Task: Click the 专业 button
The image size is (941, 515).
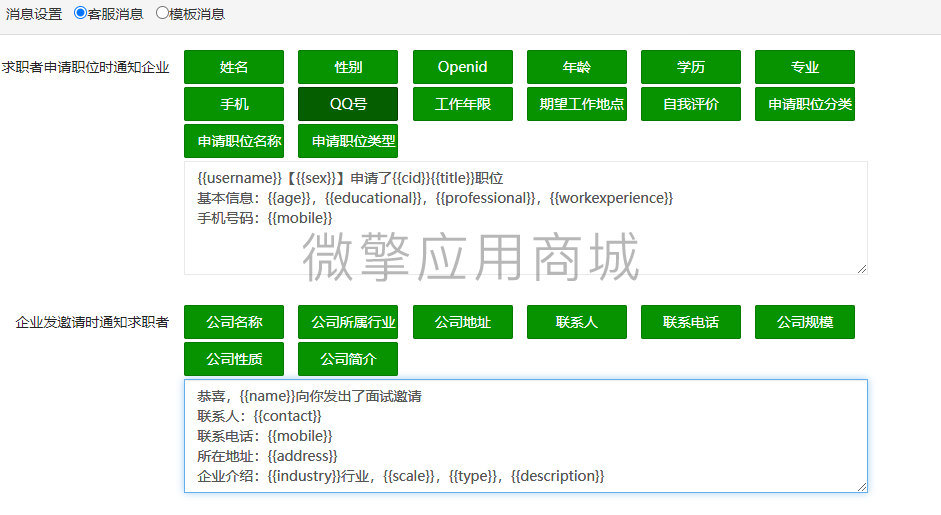Action: [804, 67]
